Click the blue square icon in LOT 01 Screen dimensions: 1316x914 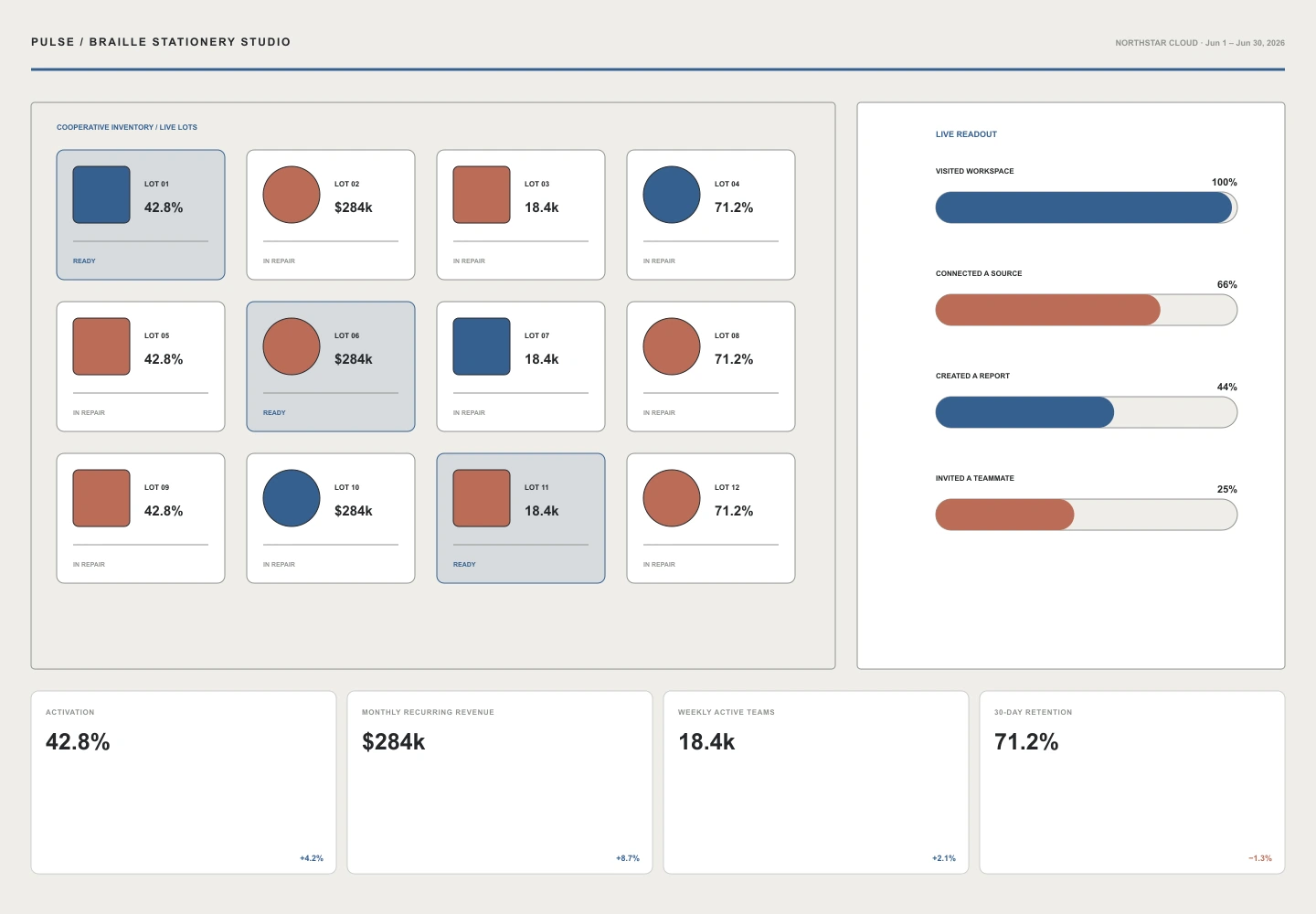[101, 195]
